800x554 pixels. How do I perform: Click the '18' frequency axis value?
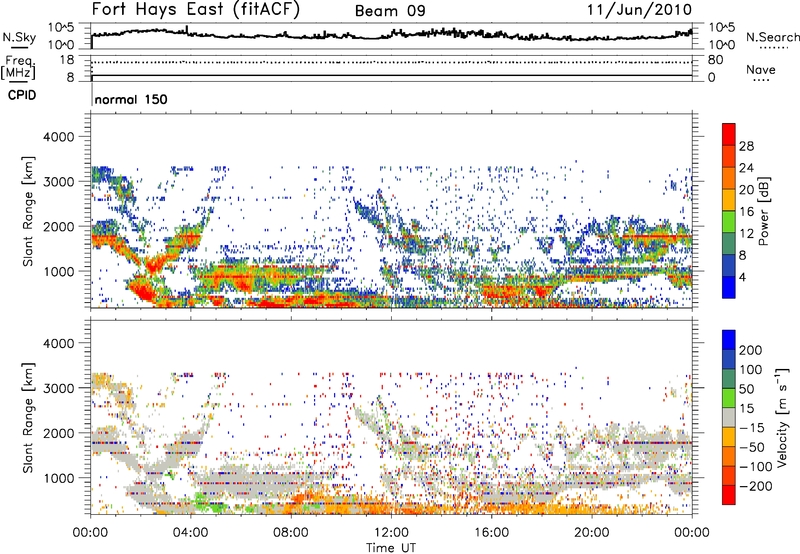click(x=66, y=60)
